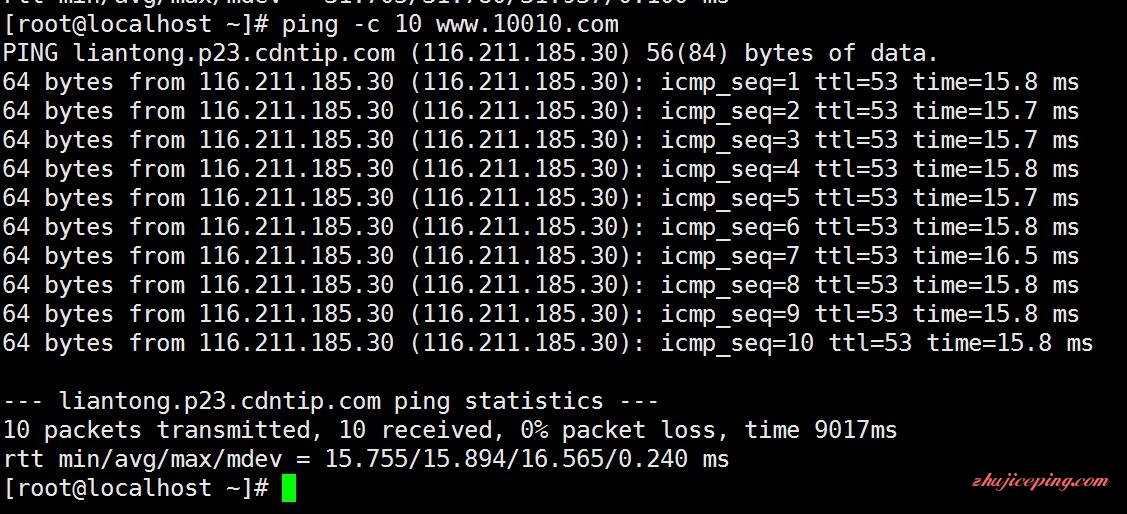
Task: Click the ping statistics separator line
Action: (331, 401)
